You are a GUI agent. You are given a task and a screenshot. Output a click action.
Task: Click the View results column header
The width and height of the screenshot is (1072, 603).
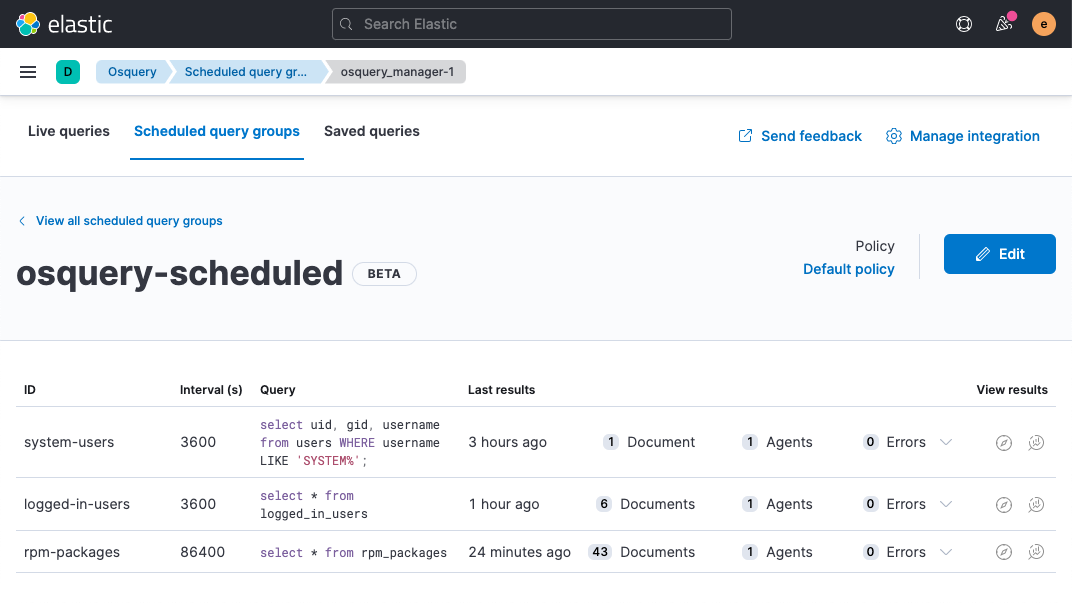(1012, 390)
